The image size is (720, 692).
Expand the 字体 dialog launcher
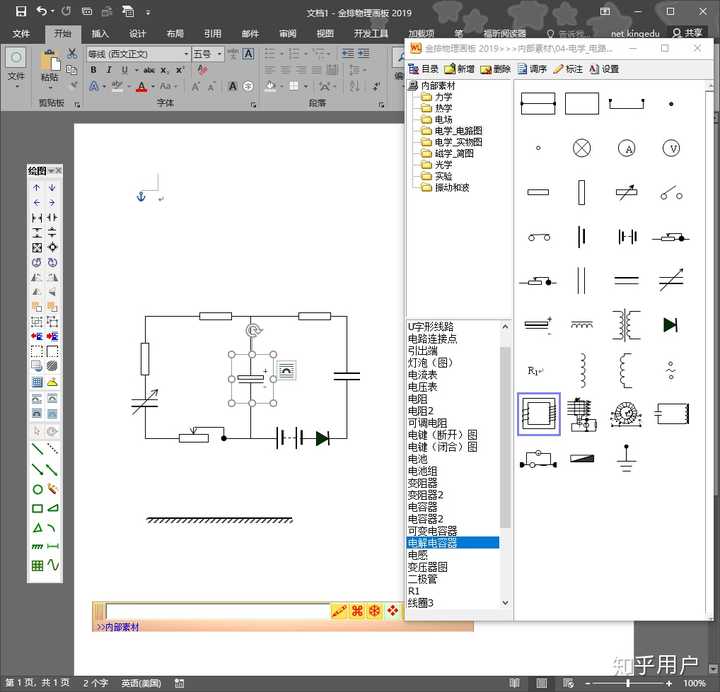pos(253,105)
